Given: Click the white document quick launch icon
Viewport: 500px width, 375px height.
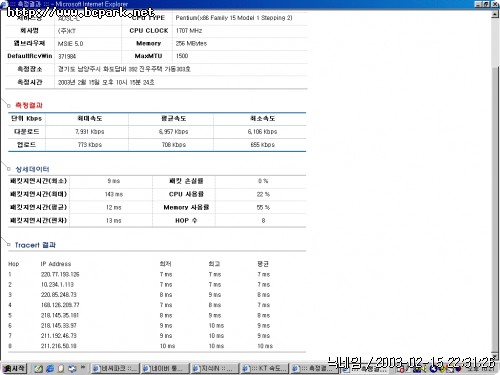Looking at the screenshot, I should (x=61, y=368).
